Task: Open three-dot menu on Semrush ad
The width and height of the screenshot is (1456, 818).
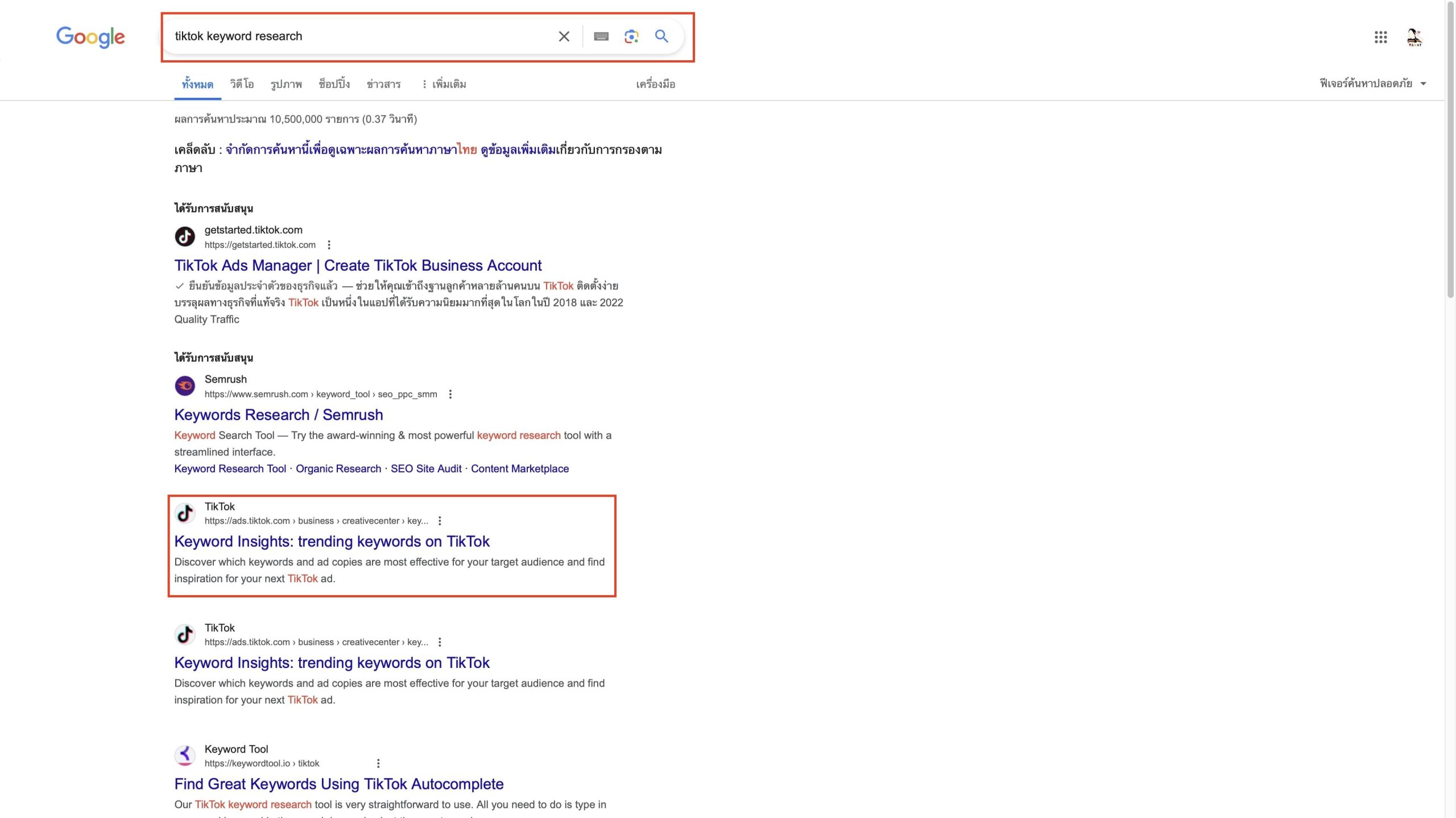Action: pos(450,394)
